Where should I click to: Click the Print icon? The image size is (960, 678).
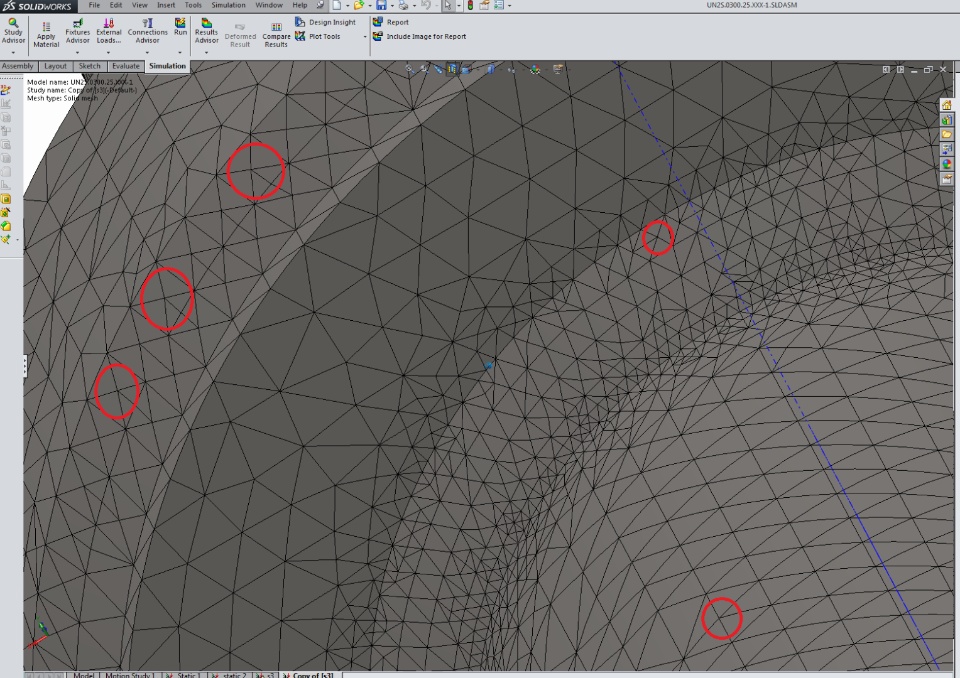pyautogui.click(x=403, y=5)
